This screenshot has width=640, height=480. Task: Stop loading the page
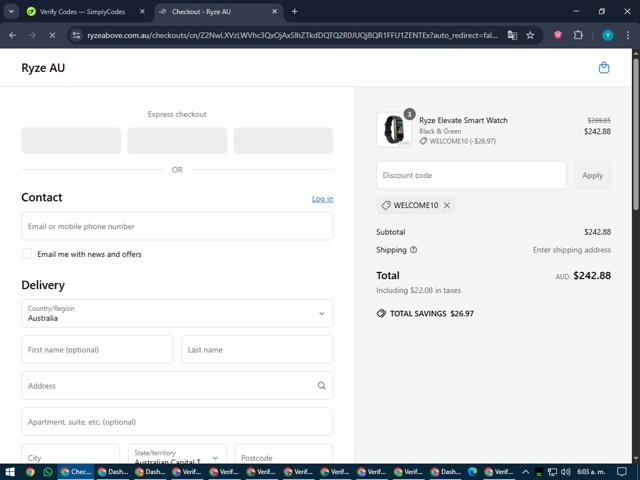[x=52, y=36]
